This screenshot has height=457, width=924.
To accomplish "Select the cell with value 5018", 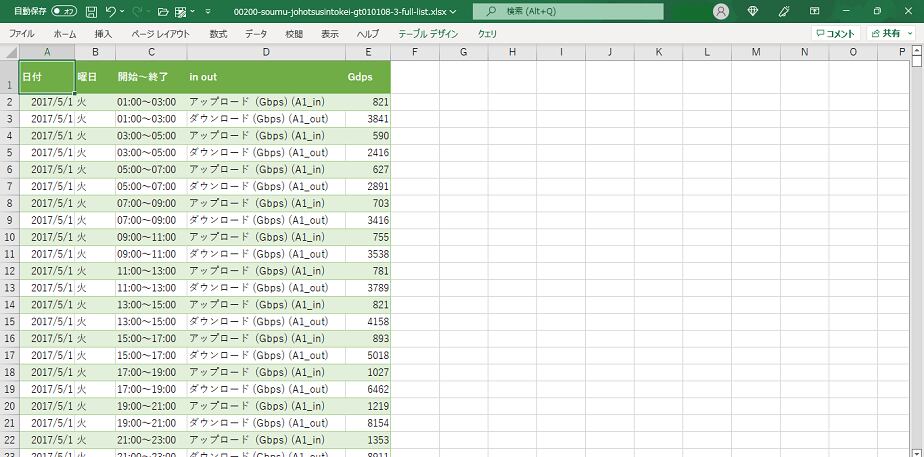I will pyautogui.click(x=368, y=356).
